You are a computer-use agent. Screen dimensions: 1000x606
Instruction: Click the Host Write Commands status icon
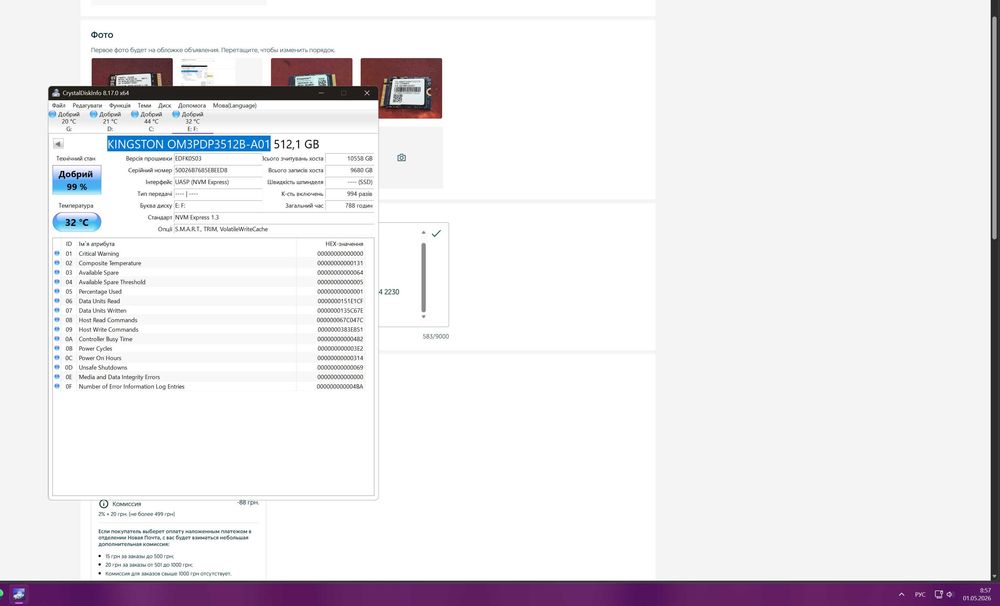(x=57, y=329)
